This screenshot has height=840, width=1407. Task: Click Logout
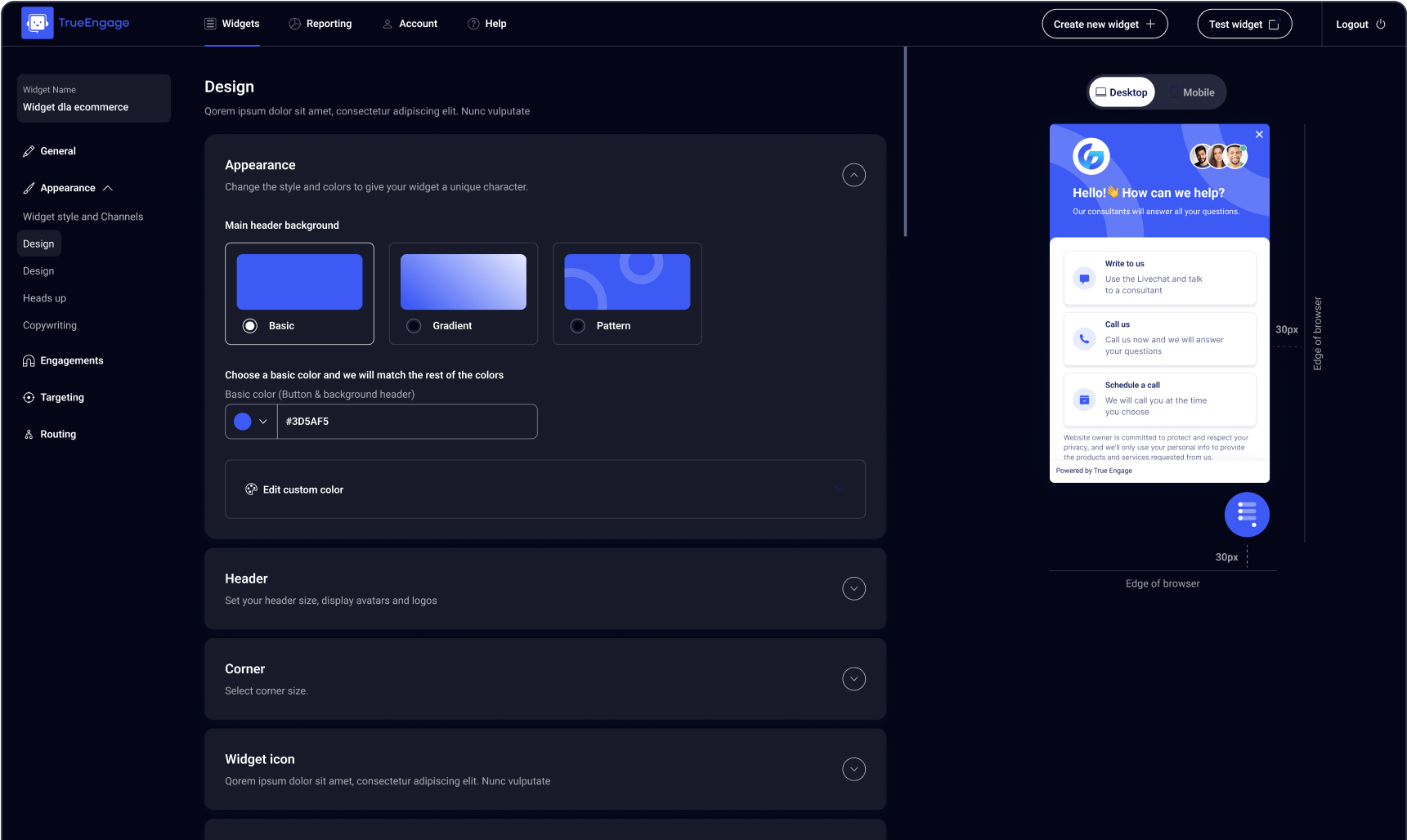1360,24
